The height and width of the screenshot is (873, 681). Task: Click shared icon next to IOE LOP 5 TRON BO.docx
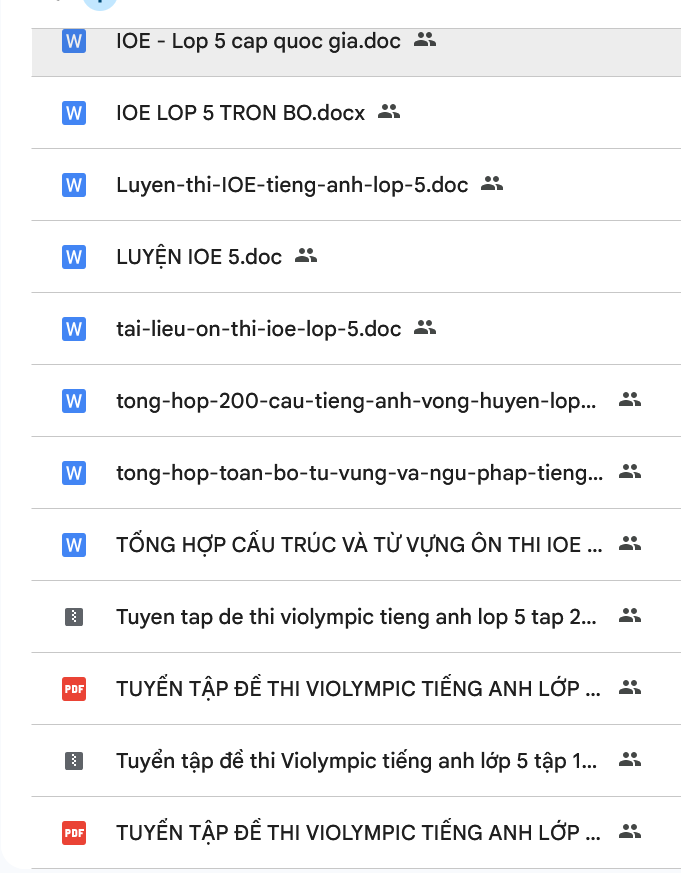click(389, 112)
